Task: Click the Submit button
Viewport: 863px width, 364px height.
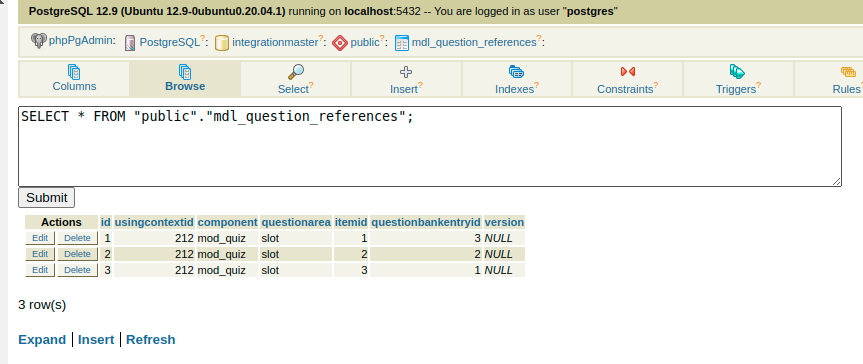Action: 46,198
